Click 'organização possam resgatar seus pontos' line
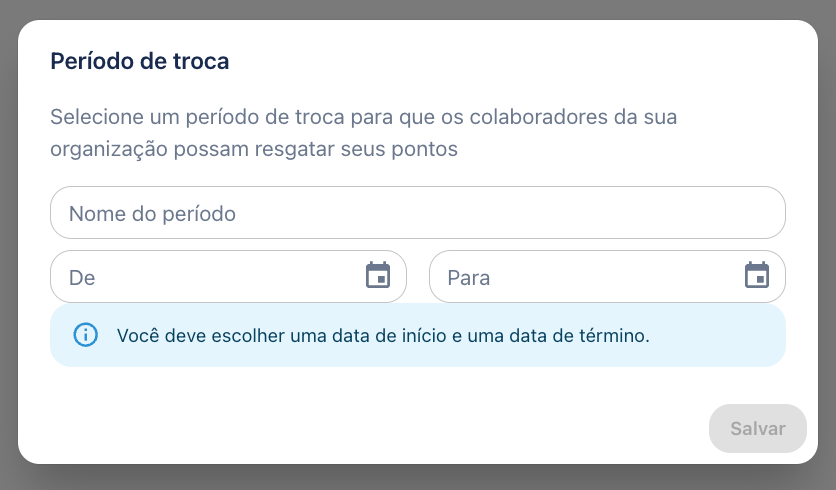The image size is (836, 490). [254, 149]
